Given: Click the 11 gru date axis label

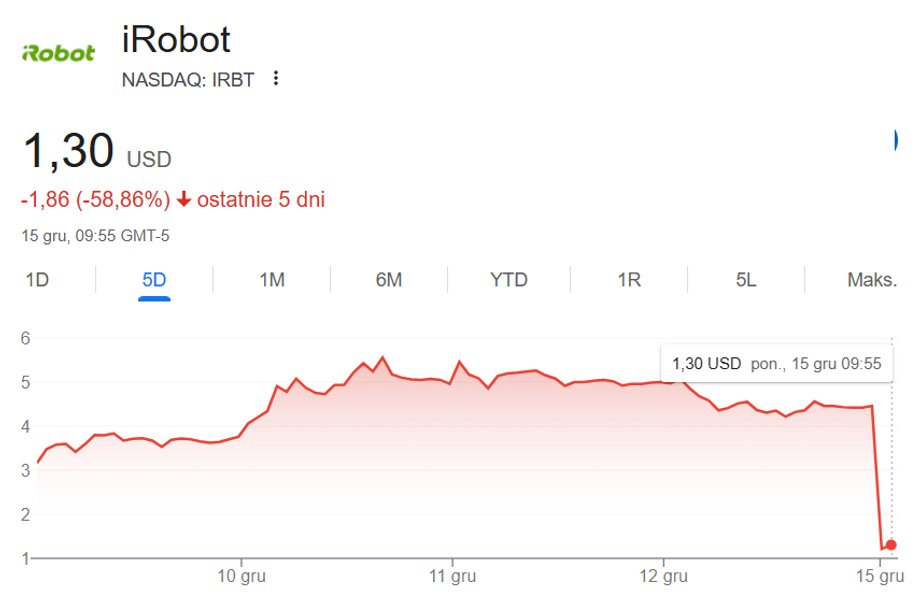Looking at the screenshot, I should 453,577.
